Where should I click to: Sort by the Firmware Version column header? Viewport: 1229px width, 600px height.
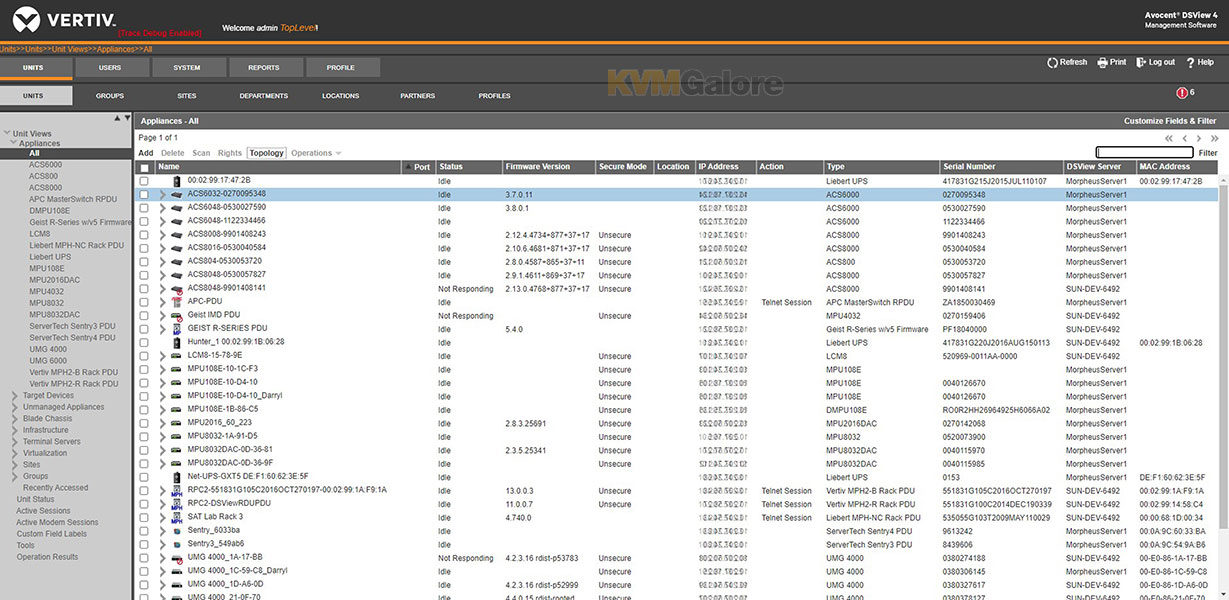pos(548,167)
